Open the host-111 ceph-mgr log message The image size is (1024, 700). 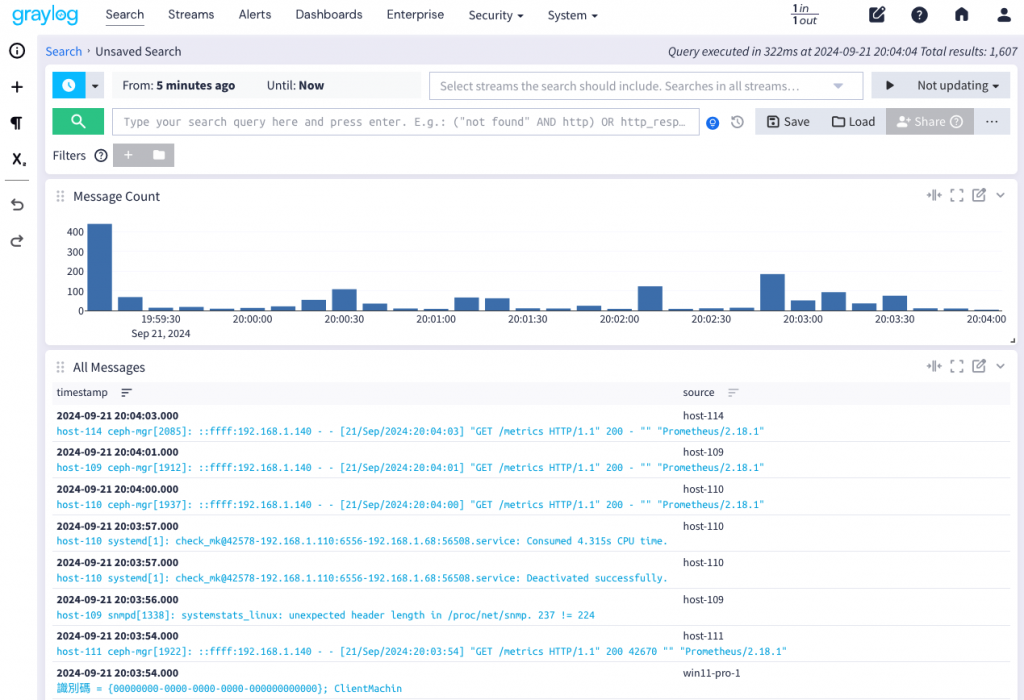421,652
